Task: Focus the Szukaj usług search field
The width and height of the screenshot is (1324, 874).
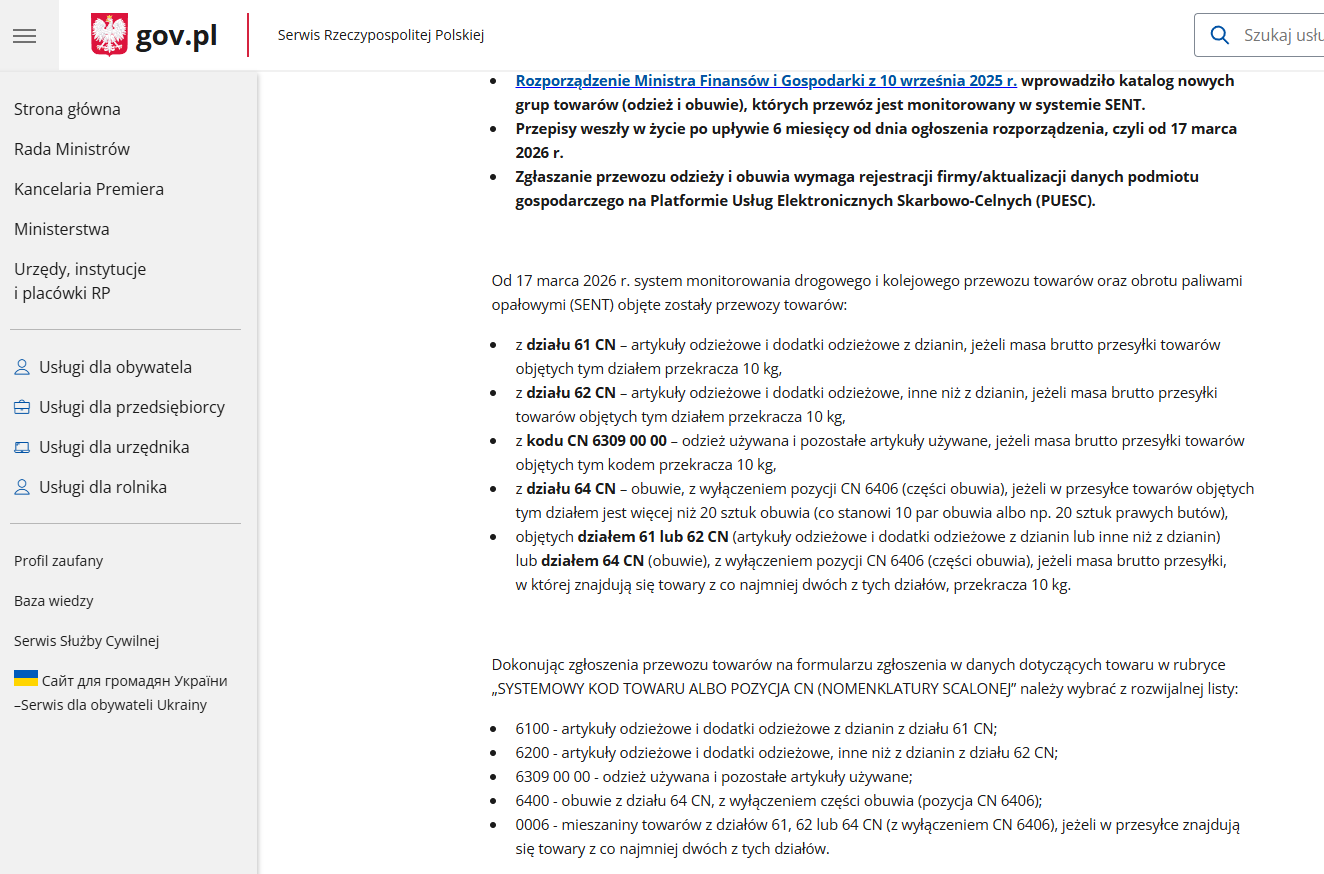Action: tap(1282, 35)
